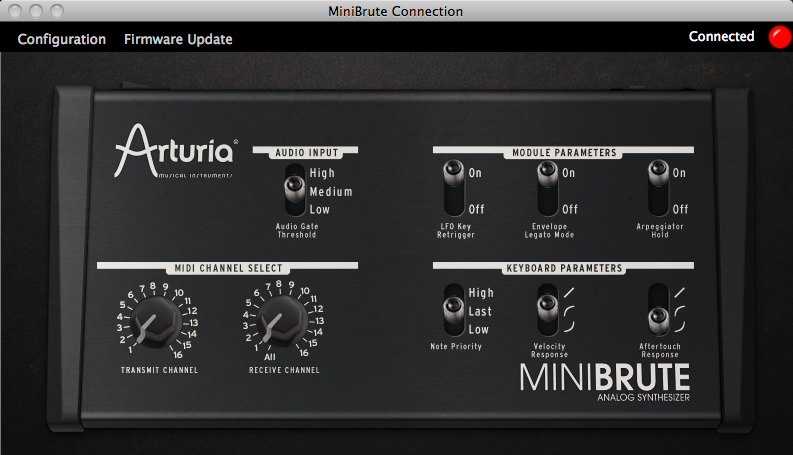The height and width of the screenshot is (455, 793).
Task: Set Receive Channel to All
Action: click(x=270, y=357)
